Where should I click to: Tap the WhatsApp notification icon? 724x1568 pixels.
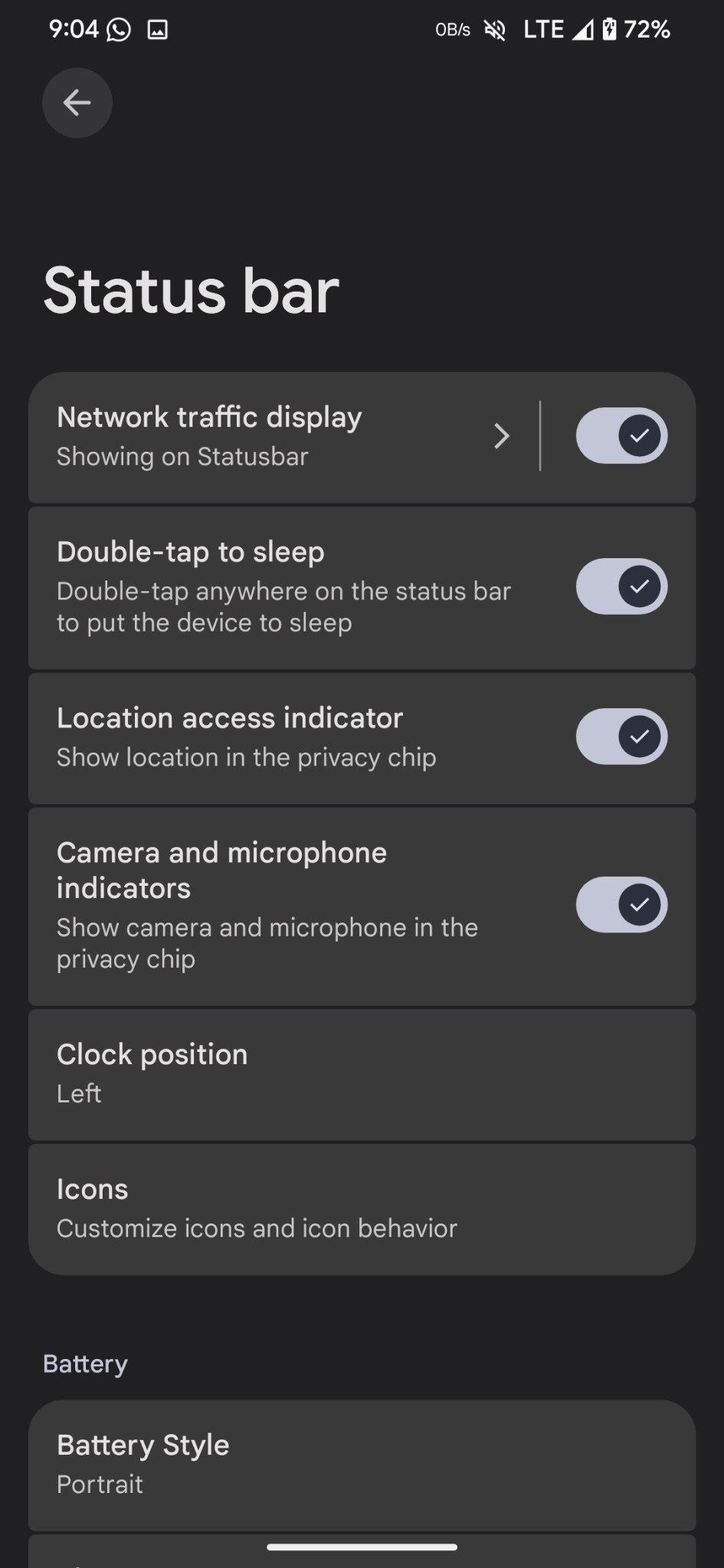119,30
